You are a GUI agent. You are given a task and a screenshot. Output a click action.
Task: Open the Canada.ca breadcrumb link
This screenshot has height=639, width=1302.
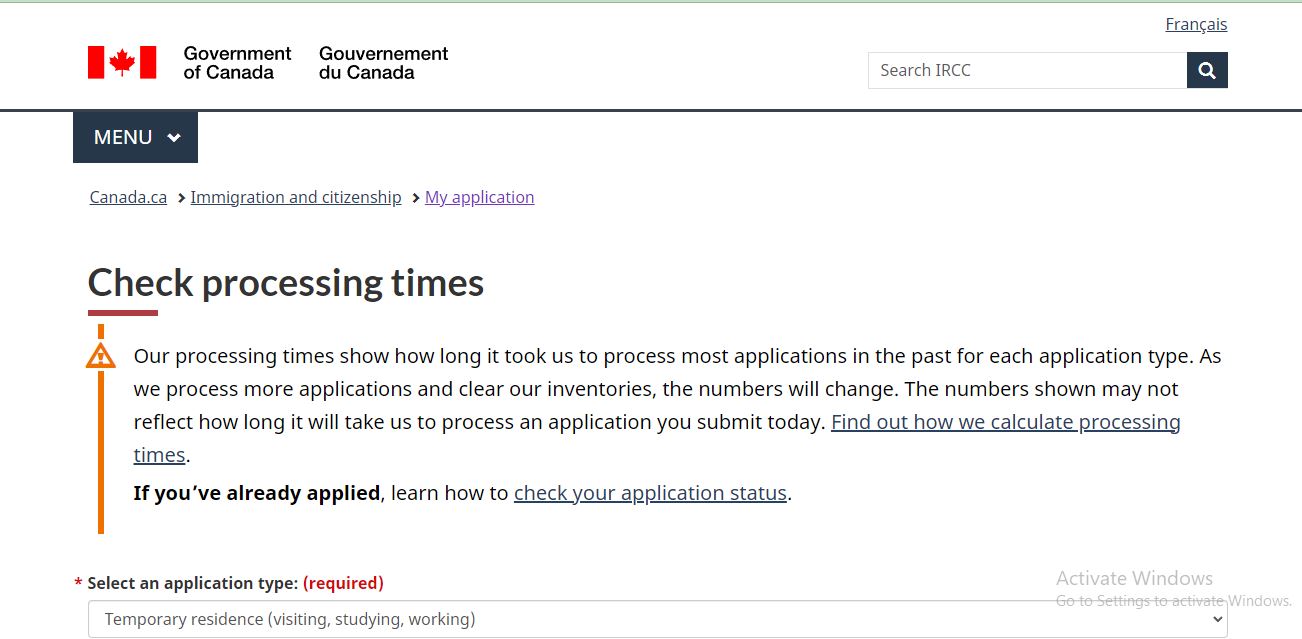pos(127,197)
